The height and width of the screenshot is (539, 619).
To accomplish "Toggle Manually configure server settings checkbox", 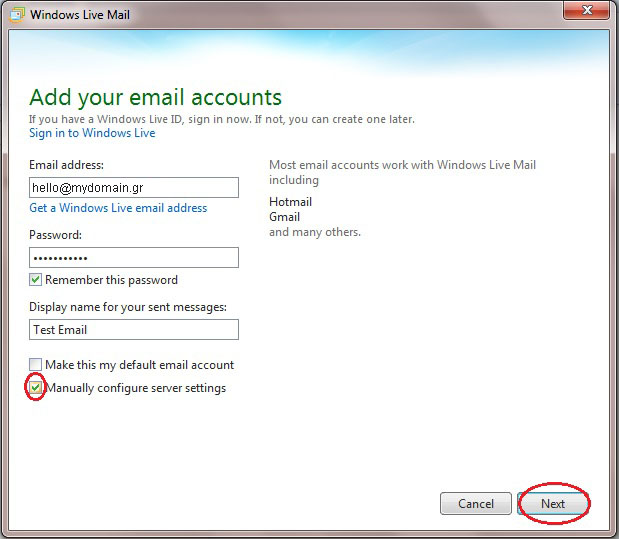I will pyautogui.click(x=35, y=387).
